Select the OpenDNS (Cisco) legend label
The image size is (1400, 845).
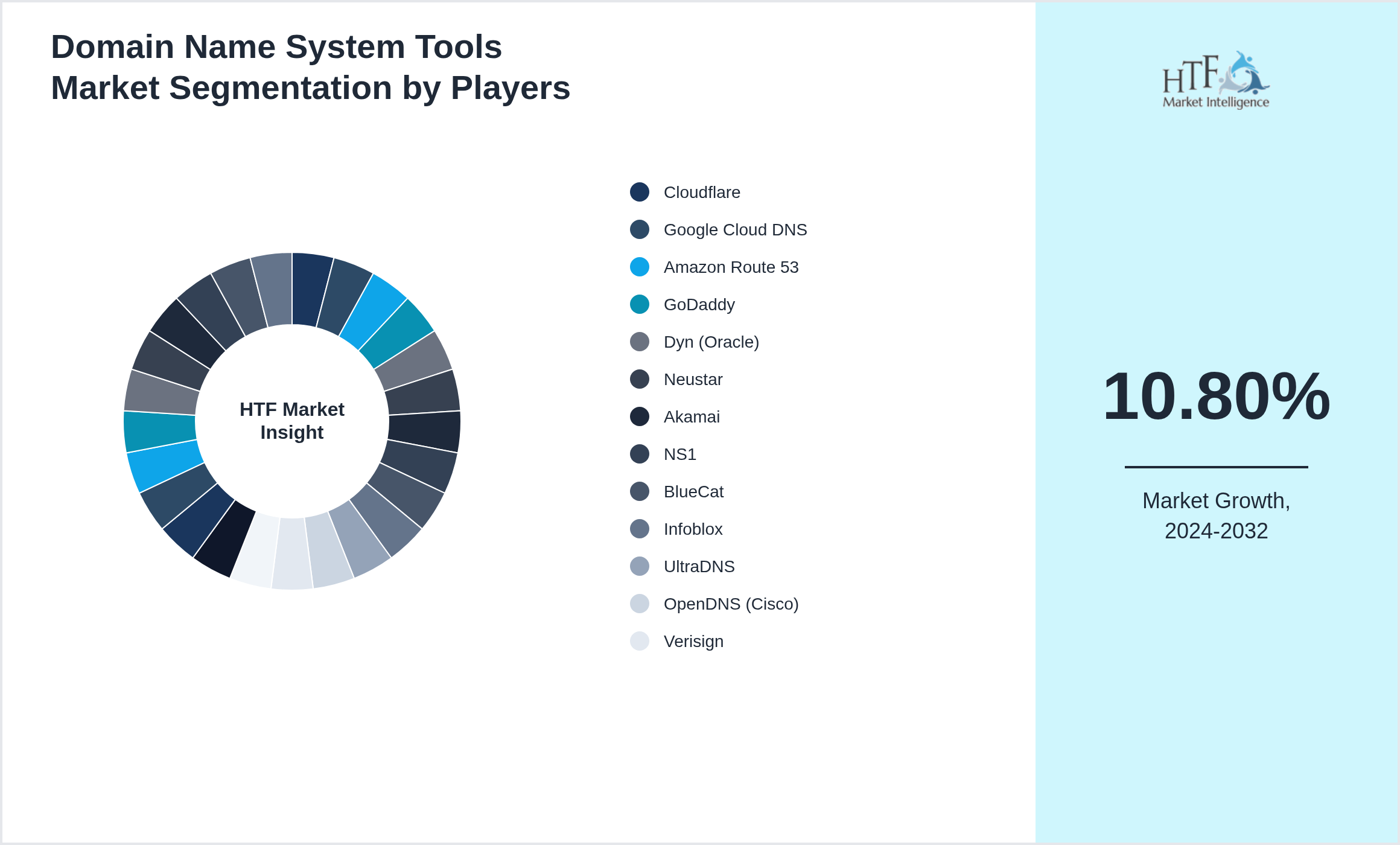coord(731,604)
